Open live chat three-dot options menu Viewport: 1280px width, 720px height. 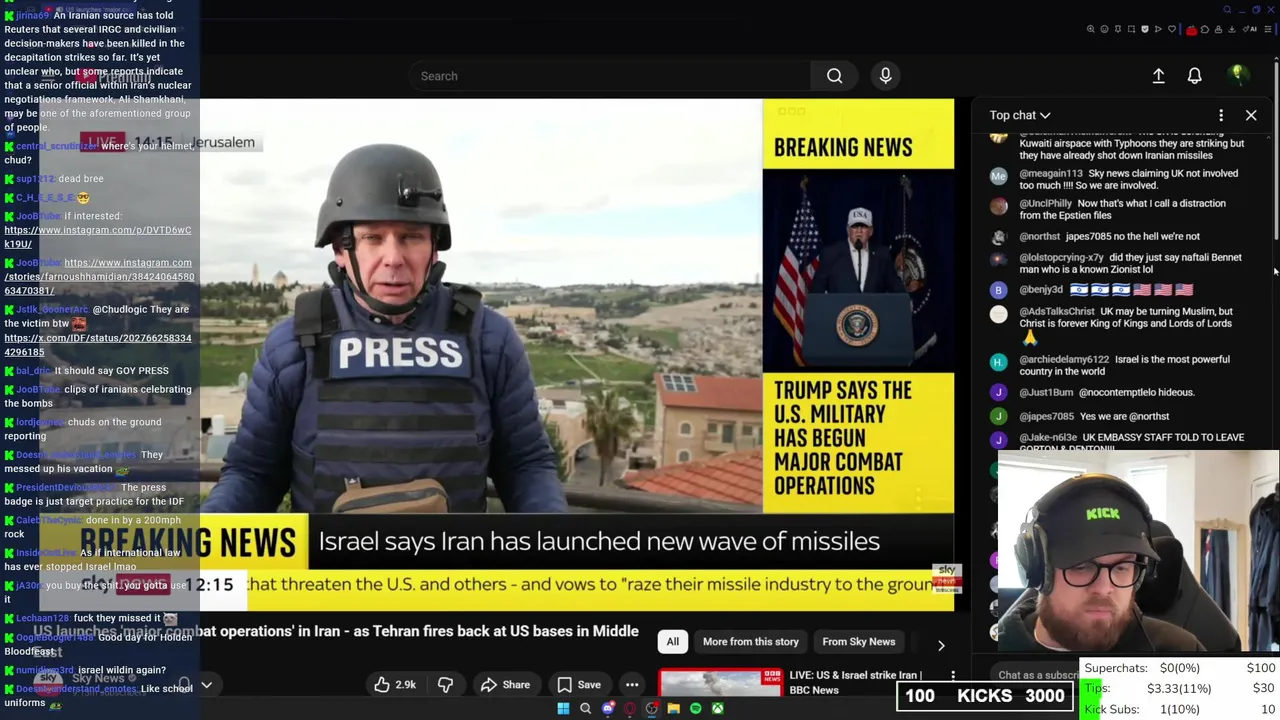1221,115
